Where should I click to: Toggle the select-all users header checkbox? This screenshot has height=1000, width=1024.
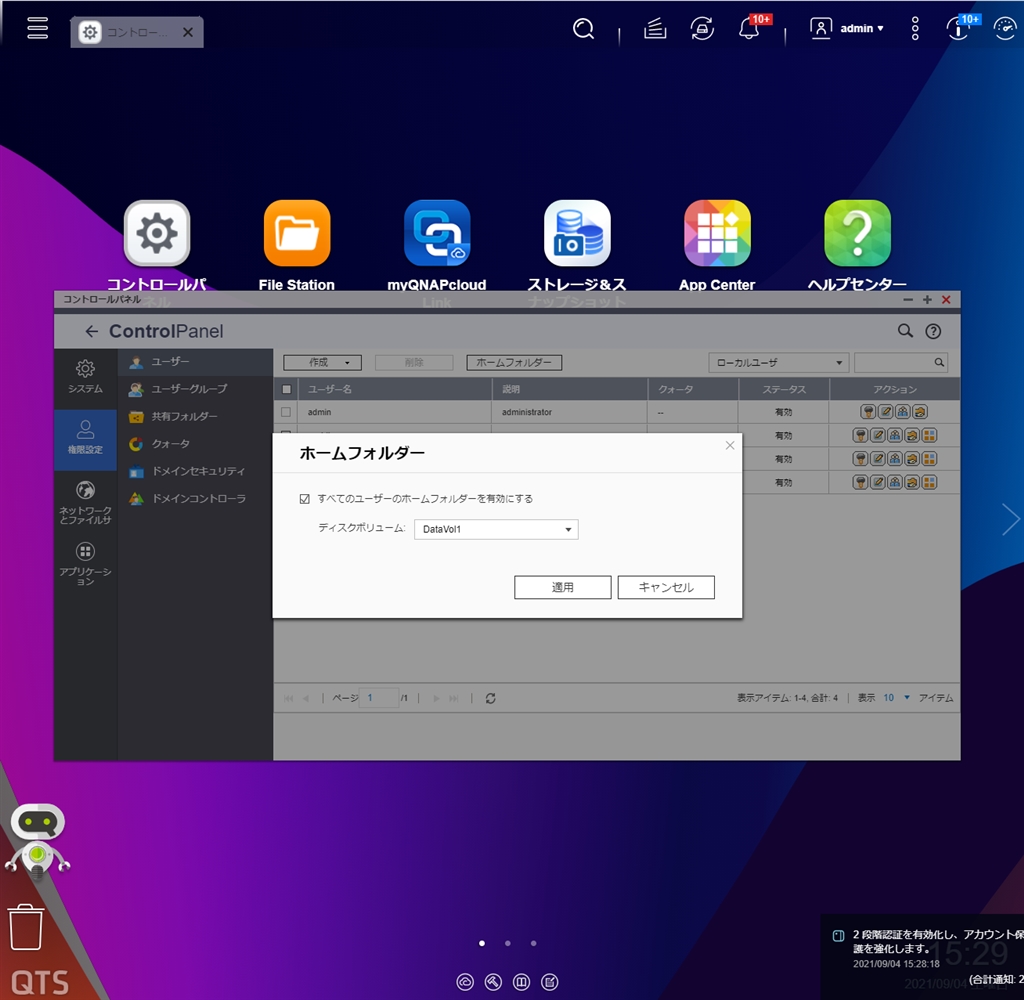tap(286, 389)
